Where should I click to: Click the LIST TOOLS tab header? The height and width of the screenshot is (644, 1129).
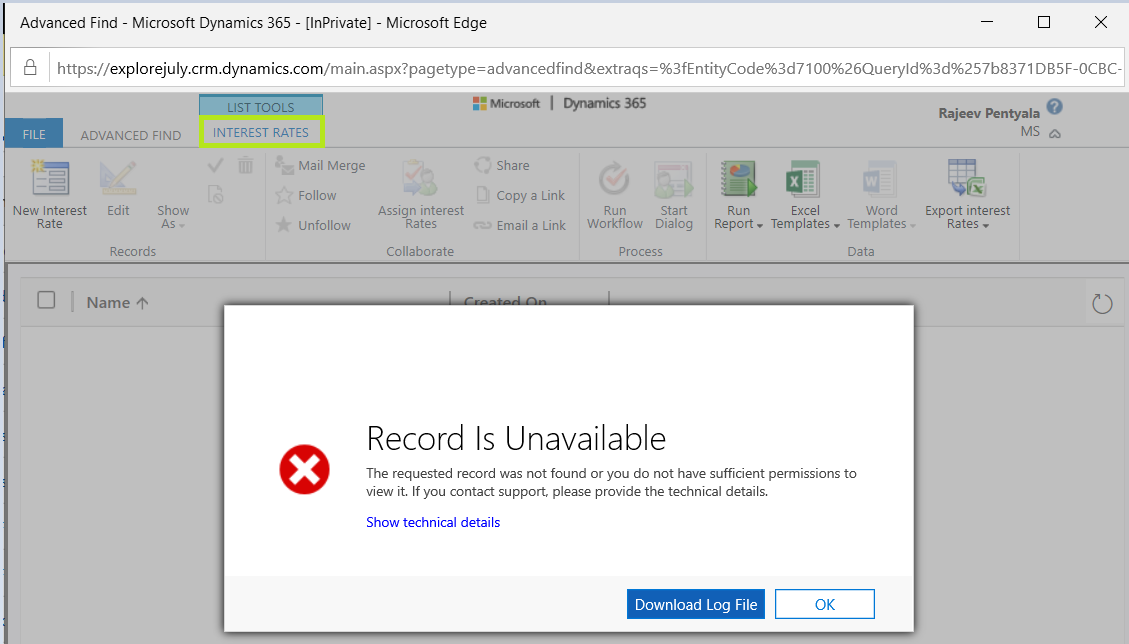tap(261, 106)
